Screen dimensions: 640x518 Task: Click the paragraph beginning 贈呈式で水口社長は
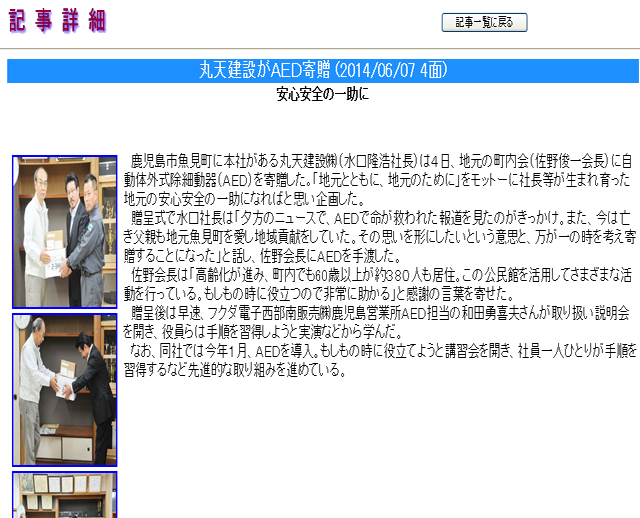coord(380,237)
